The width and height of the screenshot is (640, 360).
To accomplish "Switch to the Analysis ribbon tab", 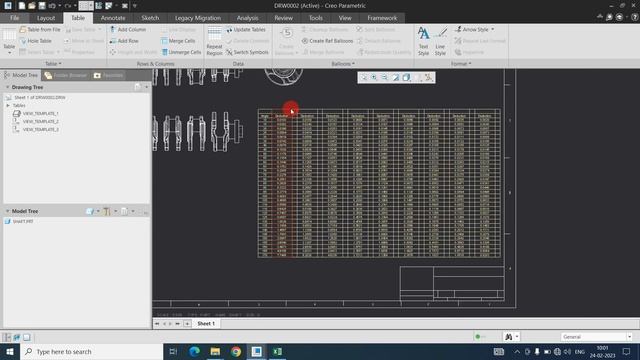I will (x=247, y=18).
